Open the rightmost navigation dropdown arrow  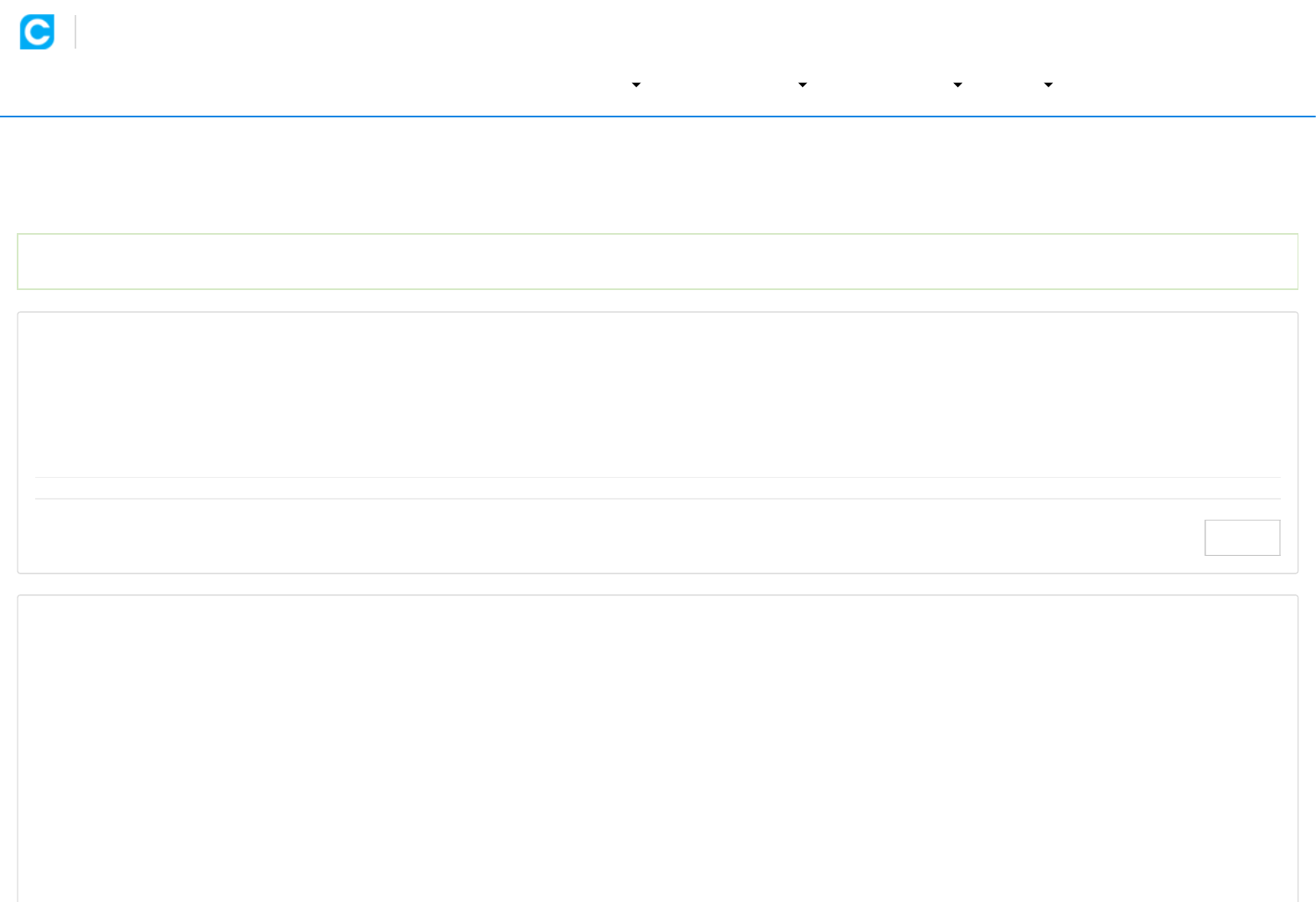coord(1048,85)
